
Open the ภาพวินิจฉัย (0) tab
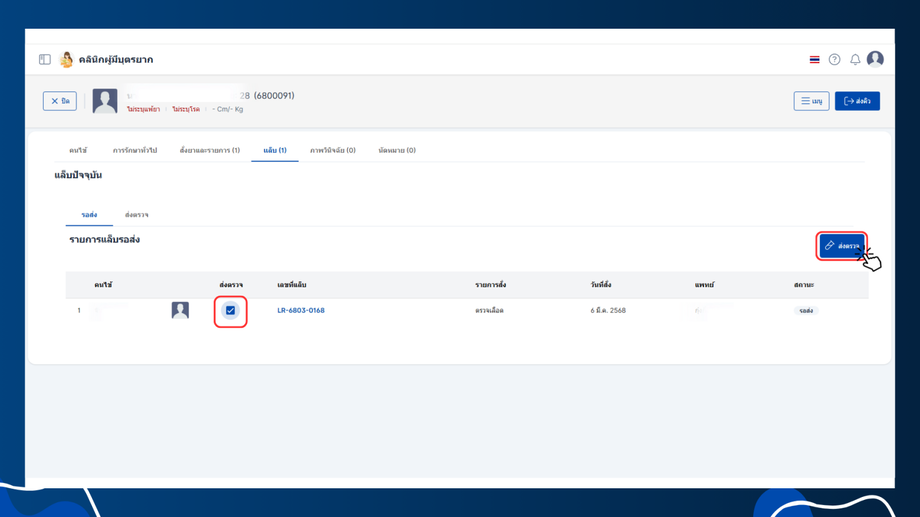tap(333, 150)
